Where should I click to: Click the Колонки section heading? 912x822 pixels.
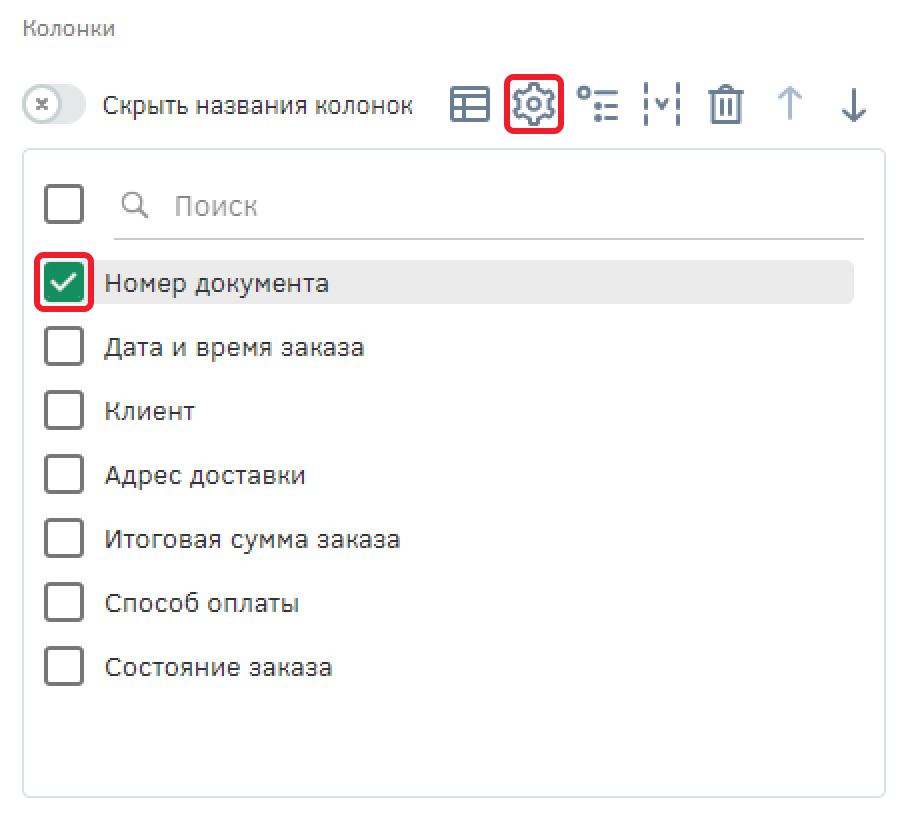click(69, 29)
